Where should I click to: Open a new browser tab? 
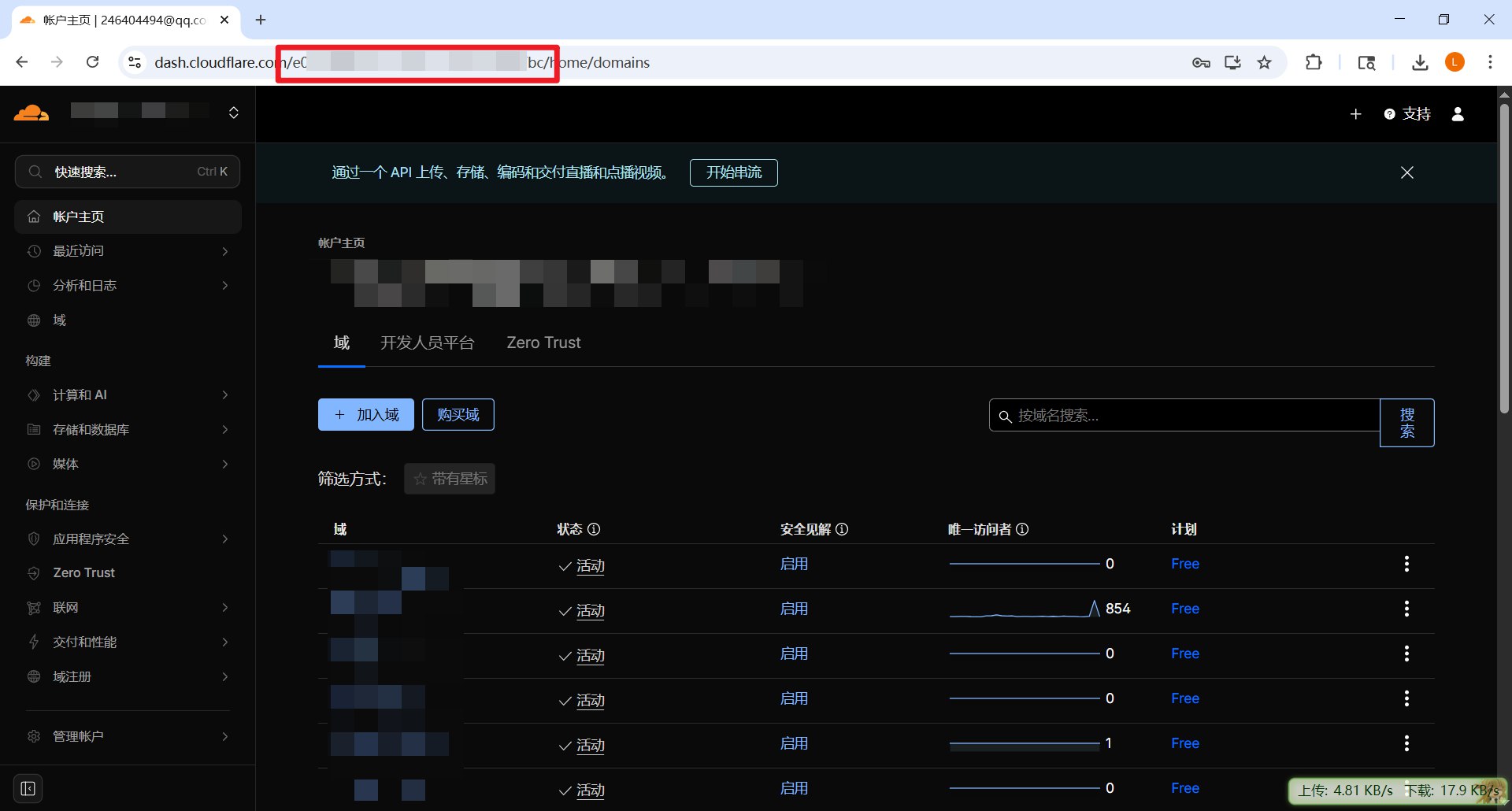[x=261, y=20]
